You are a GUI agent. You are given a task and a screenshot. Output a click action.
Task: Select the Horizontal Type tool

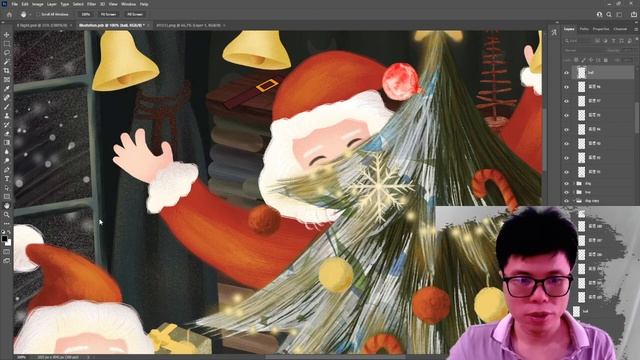click(7, 178)
